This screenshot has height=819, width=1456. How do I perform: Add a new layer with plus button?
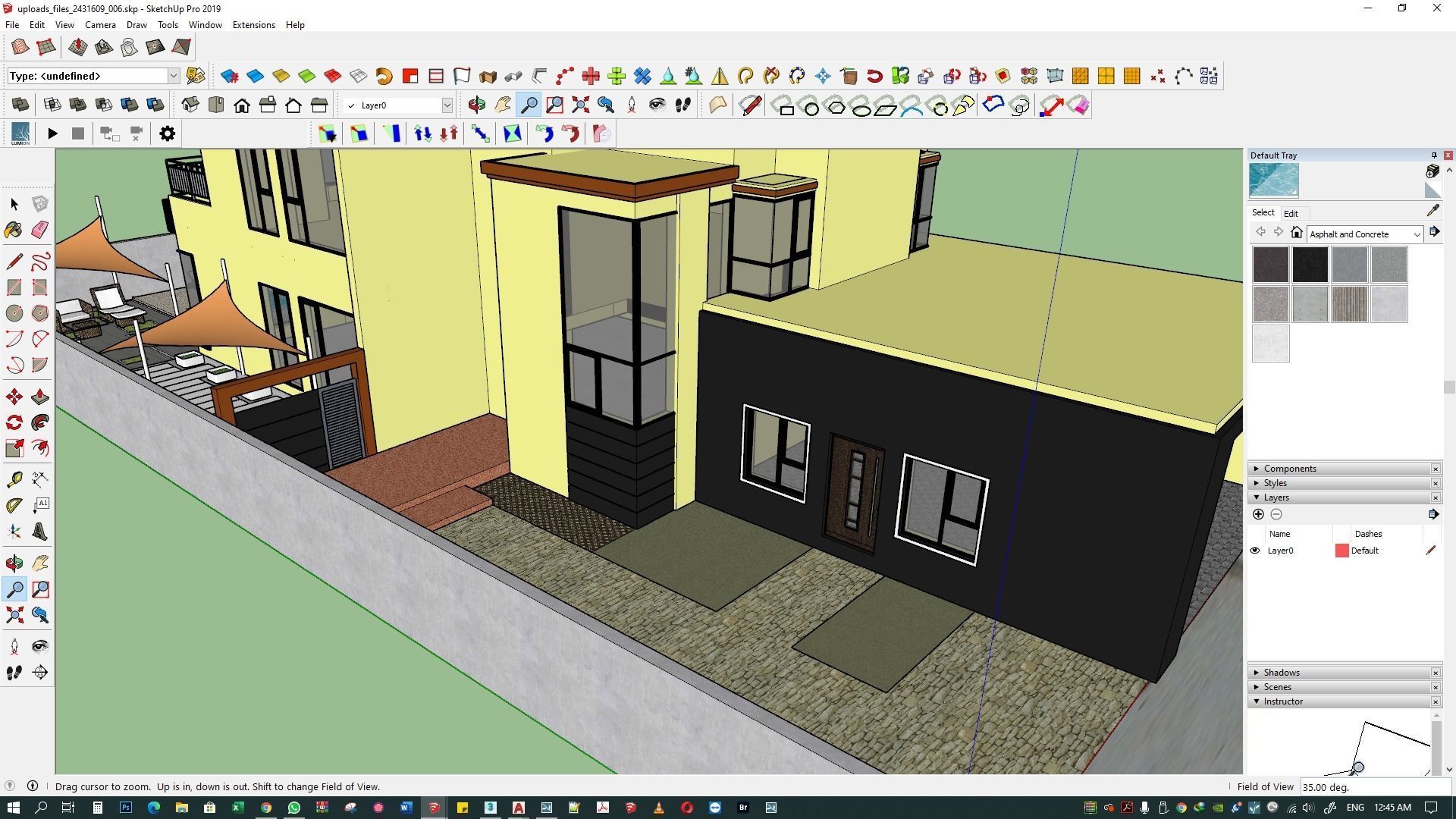click(x=1258, y=514)
